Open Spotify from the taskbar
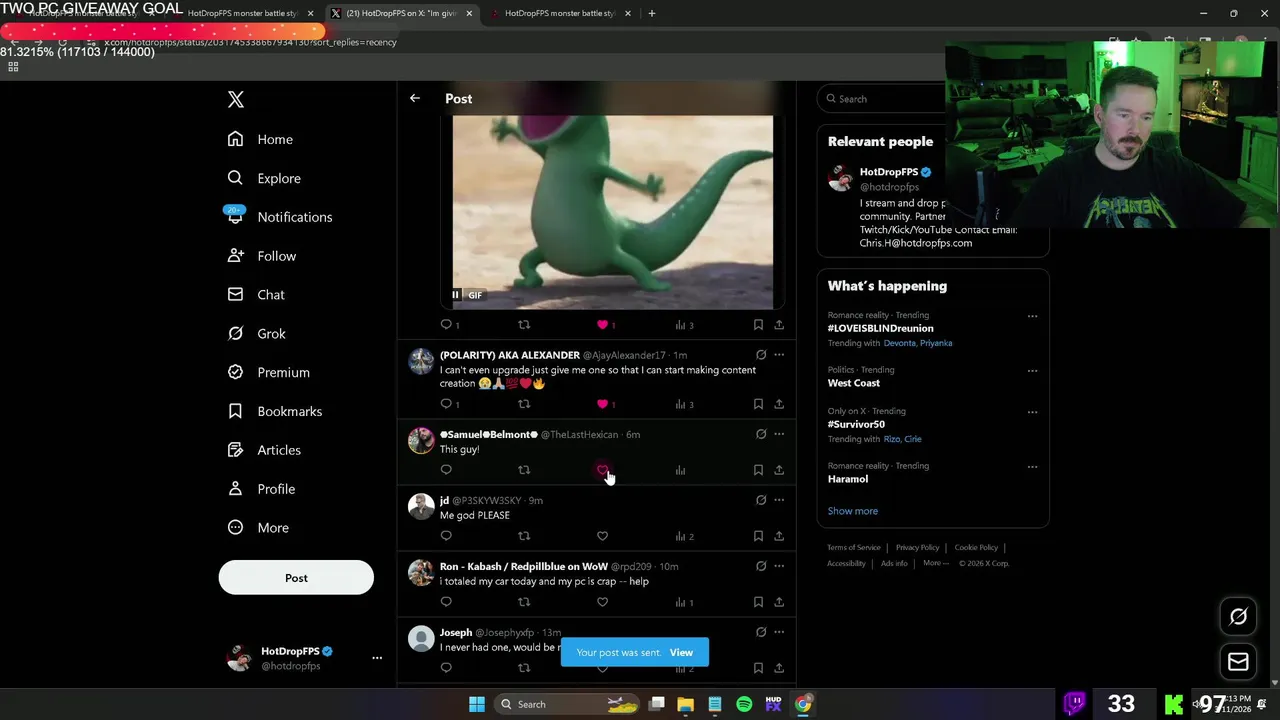Image resolution: width=1280 pixels, height=720 pixels. (x=744, y=704)
